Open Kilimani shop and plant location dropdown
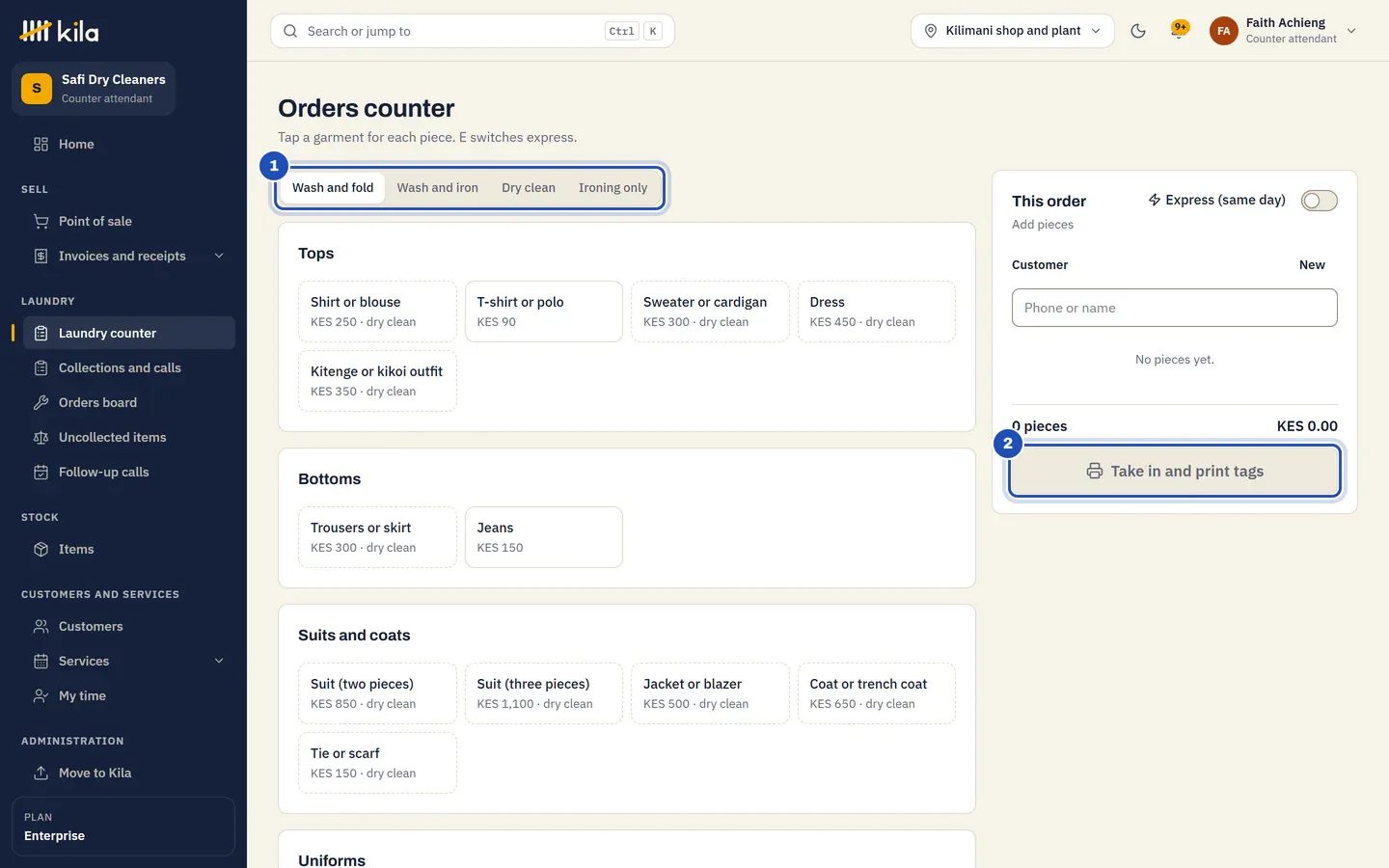 1012,31
